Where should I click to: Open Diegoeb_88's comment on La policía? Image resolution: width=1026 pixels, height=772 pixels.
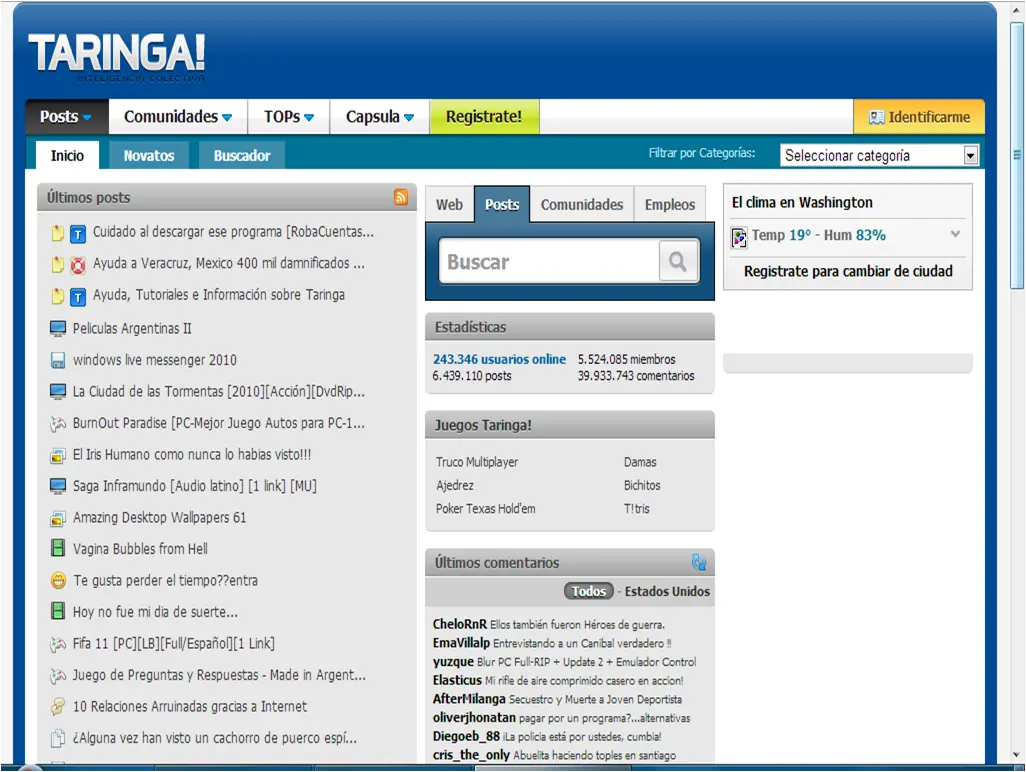pyautogui.click(x=582, y=737)
